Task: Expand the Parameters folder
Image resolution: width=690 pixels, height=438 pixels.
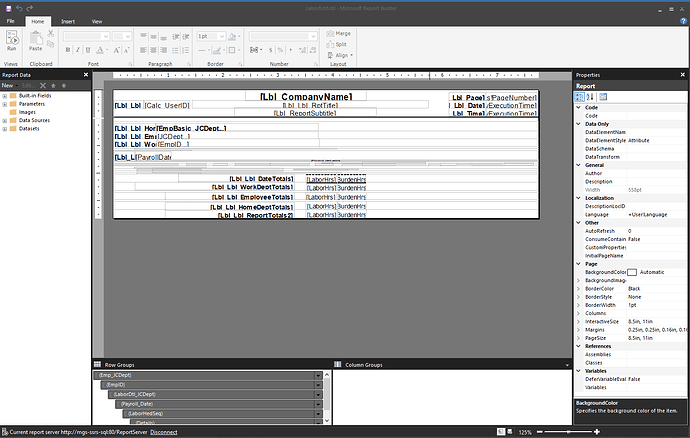Action: 4,104
